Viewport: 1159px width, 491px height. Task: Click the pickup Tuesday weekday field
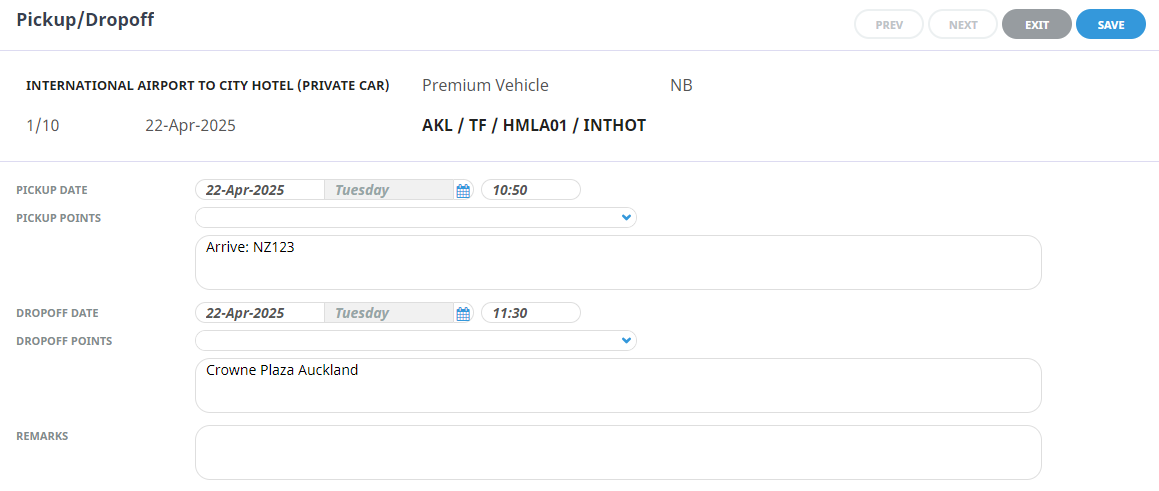pos(388,190)
